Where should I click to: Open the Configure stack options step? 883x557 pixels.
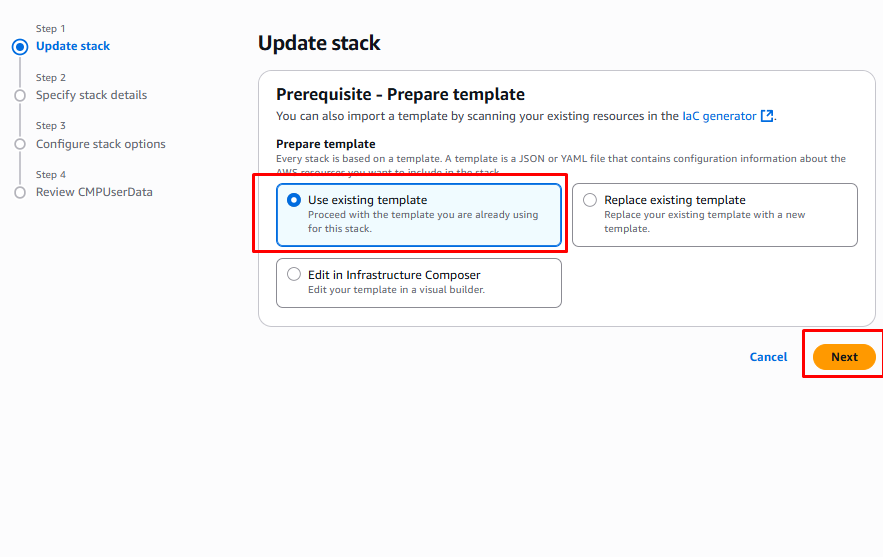coord(100,144)
